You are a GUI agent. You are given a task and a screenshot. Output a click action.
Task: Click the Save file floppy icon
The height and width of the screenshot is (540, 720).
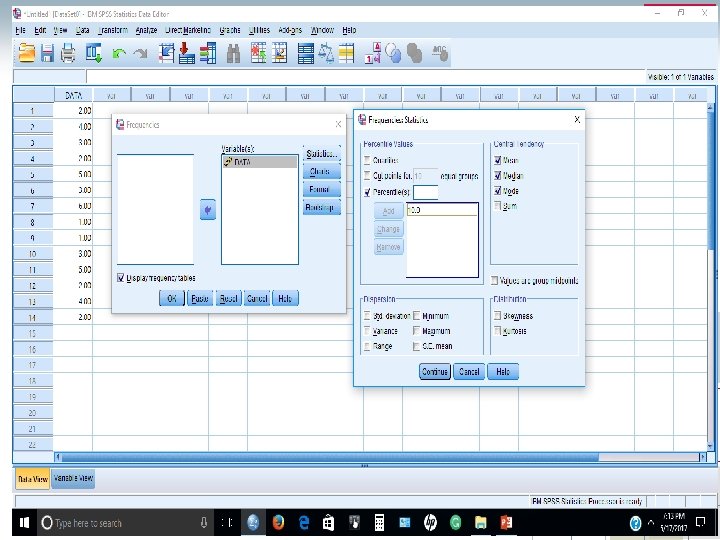47,53
